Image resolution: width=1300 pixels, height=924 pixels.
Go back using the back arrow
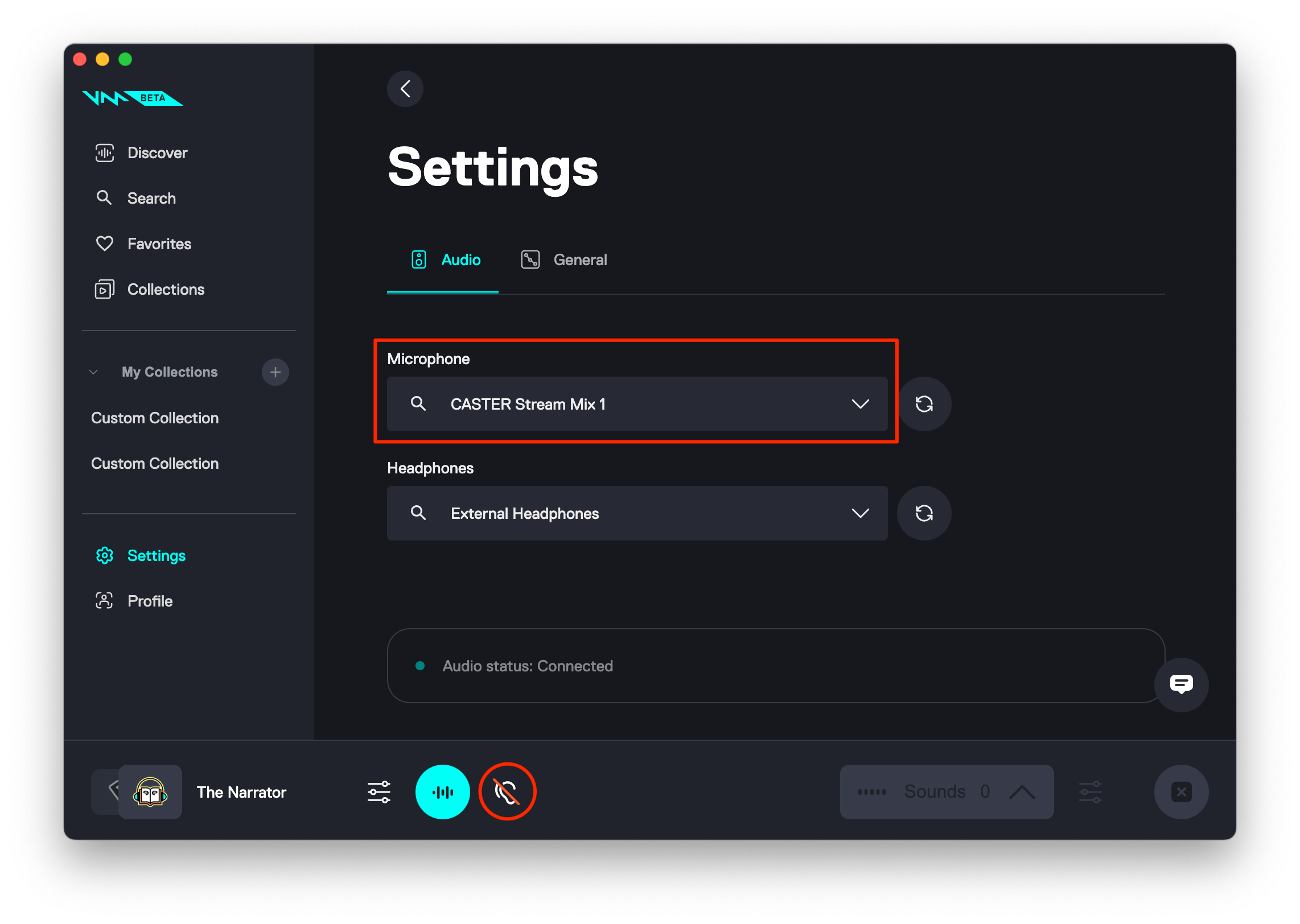(x=405, y=89)
